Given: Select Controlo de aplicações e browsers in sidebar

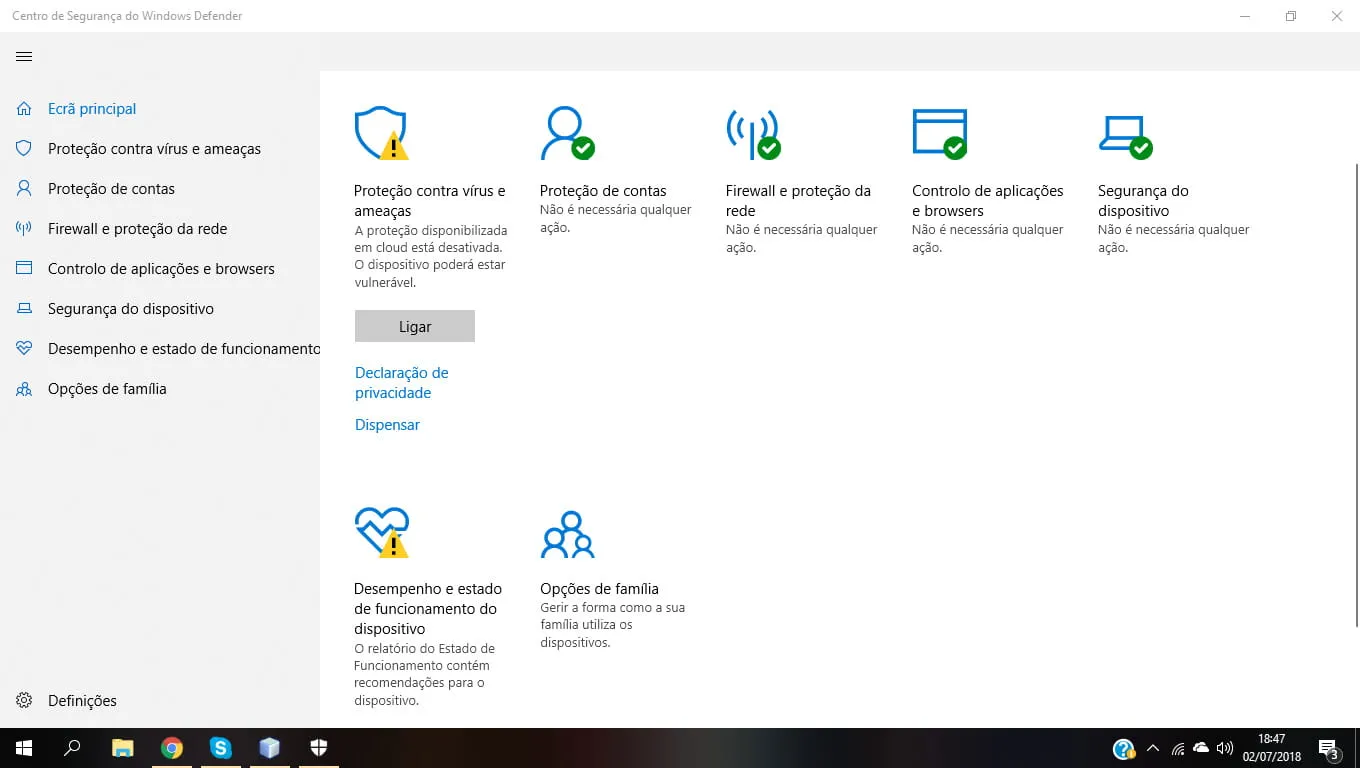Looking at the screenshot, I should tap(161, 269).
